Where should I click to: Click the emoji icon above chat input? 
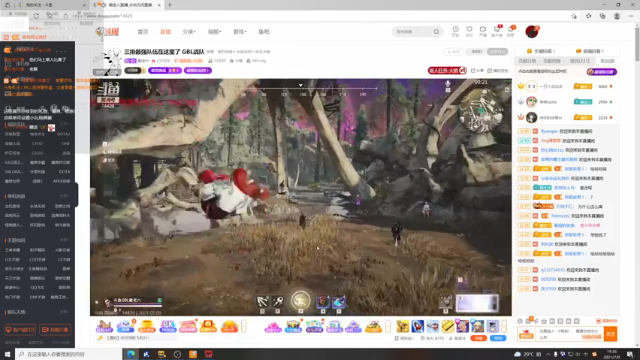520,321
